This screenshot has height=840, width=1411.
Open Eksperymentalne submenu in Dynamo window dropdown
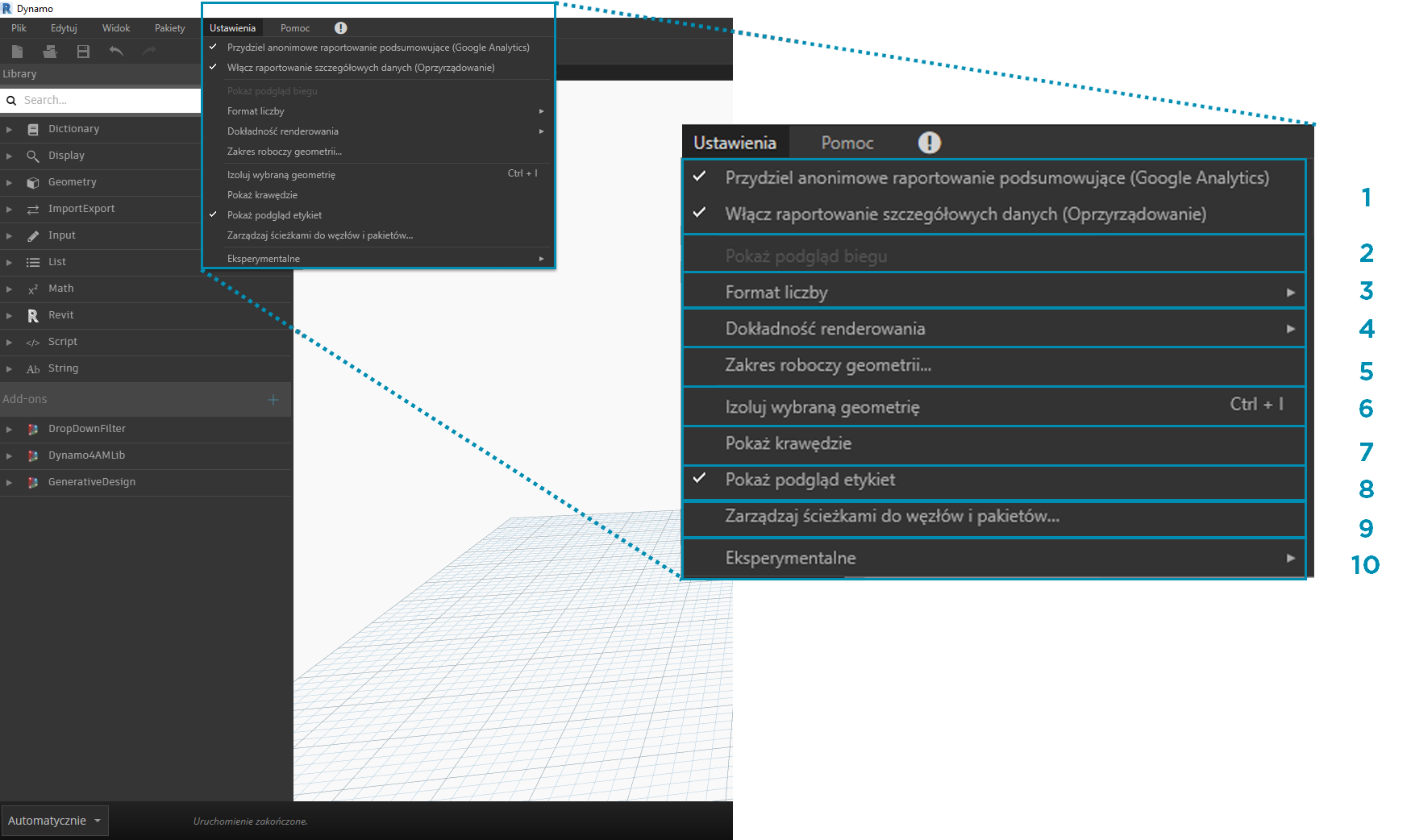(378, 259)
